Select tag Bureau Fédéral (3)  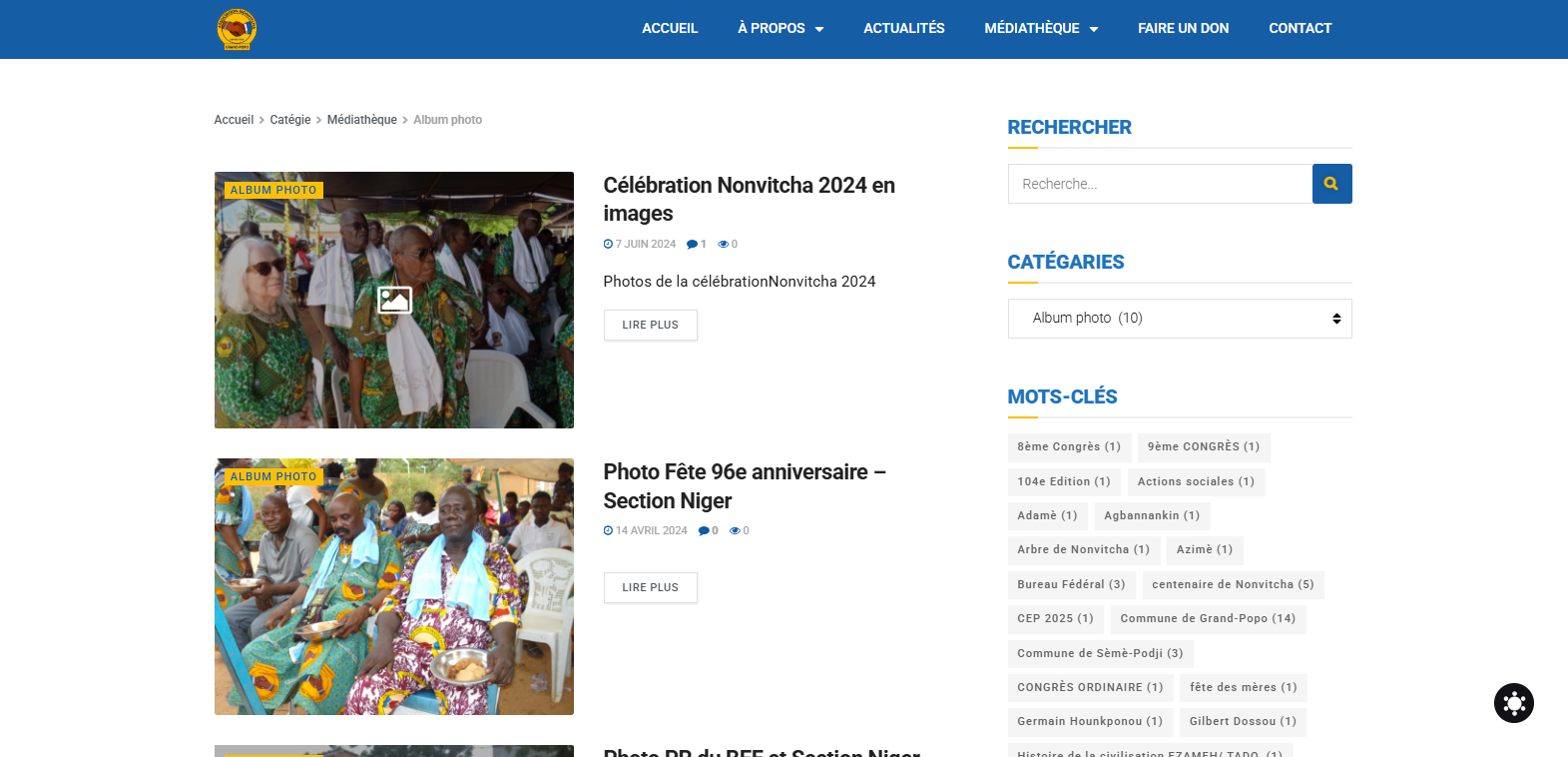click(x=1072, y=585)
